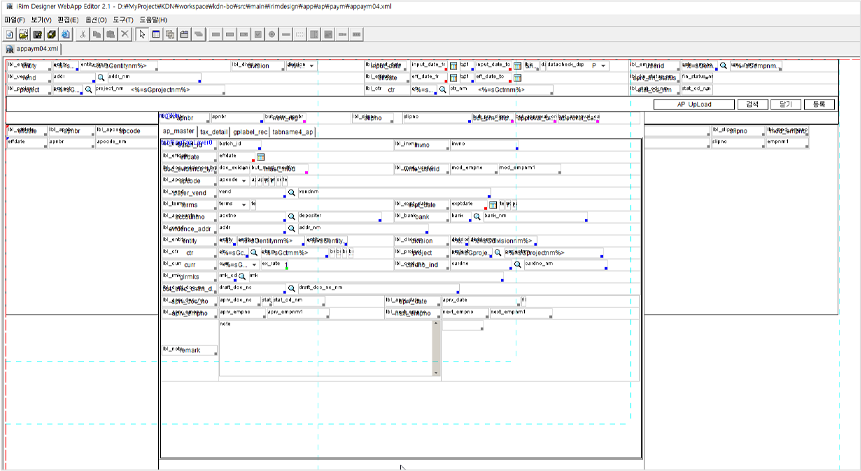861x471 pixels.
Task: Click the Cut scissors icon
Action: coord(82,35)
